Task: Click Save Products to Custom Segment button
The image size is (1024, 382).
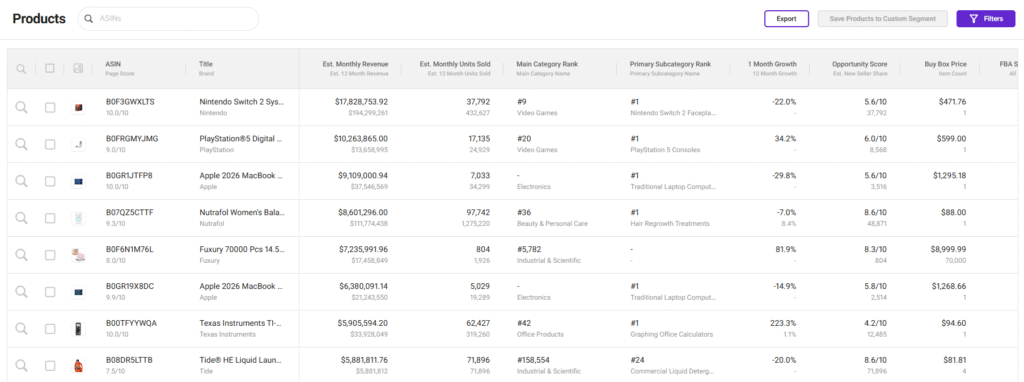Action: tap(882, 19)
